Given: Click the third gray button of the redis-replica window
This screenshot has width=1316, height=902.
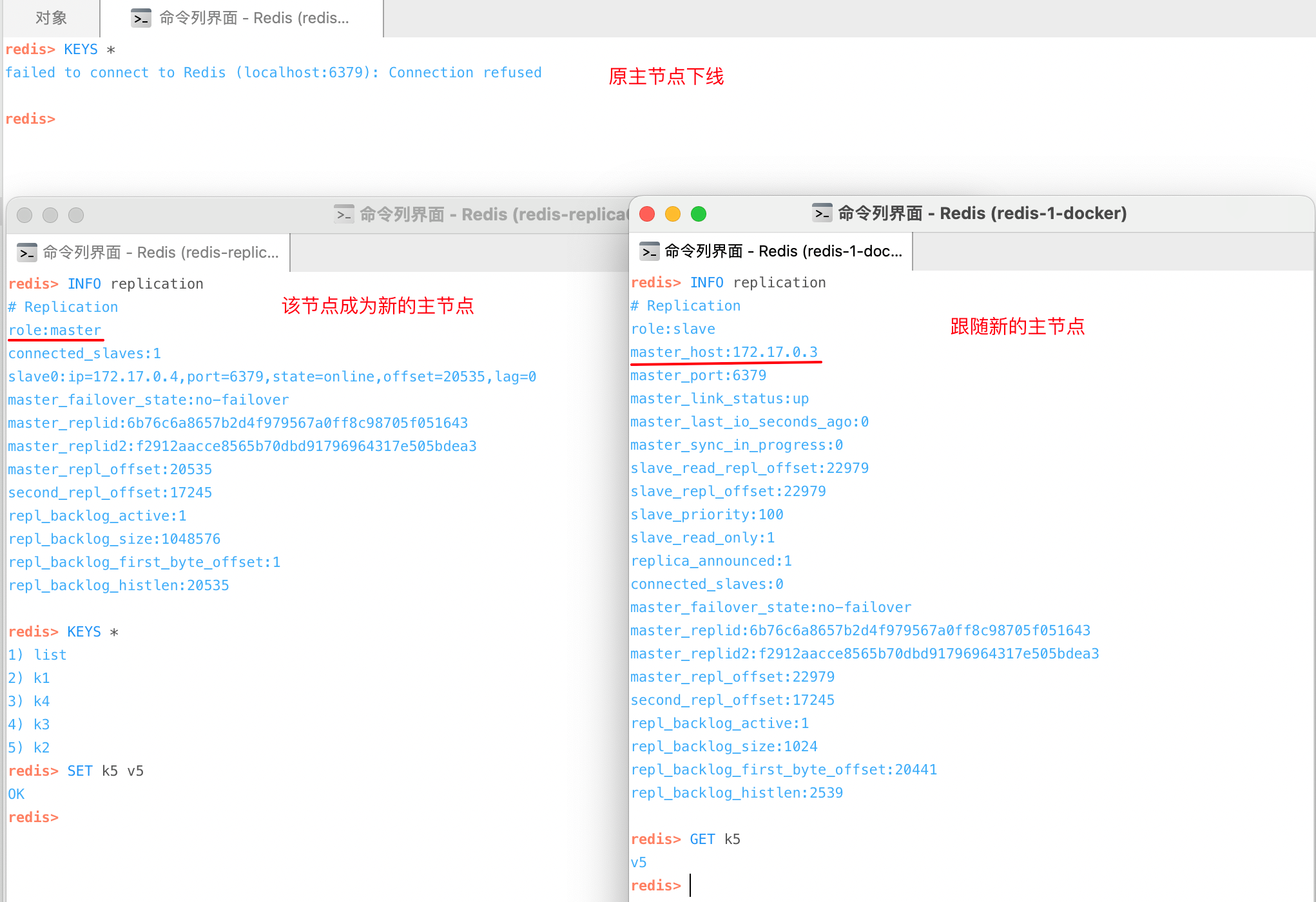Looking at the screenshot, I should 76,215.
